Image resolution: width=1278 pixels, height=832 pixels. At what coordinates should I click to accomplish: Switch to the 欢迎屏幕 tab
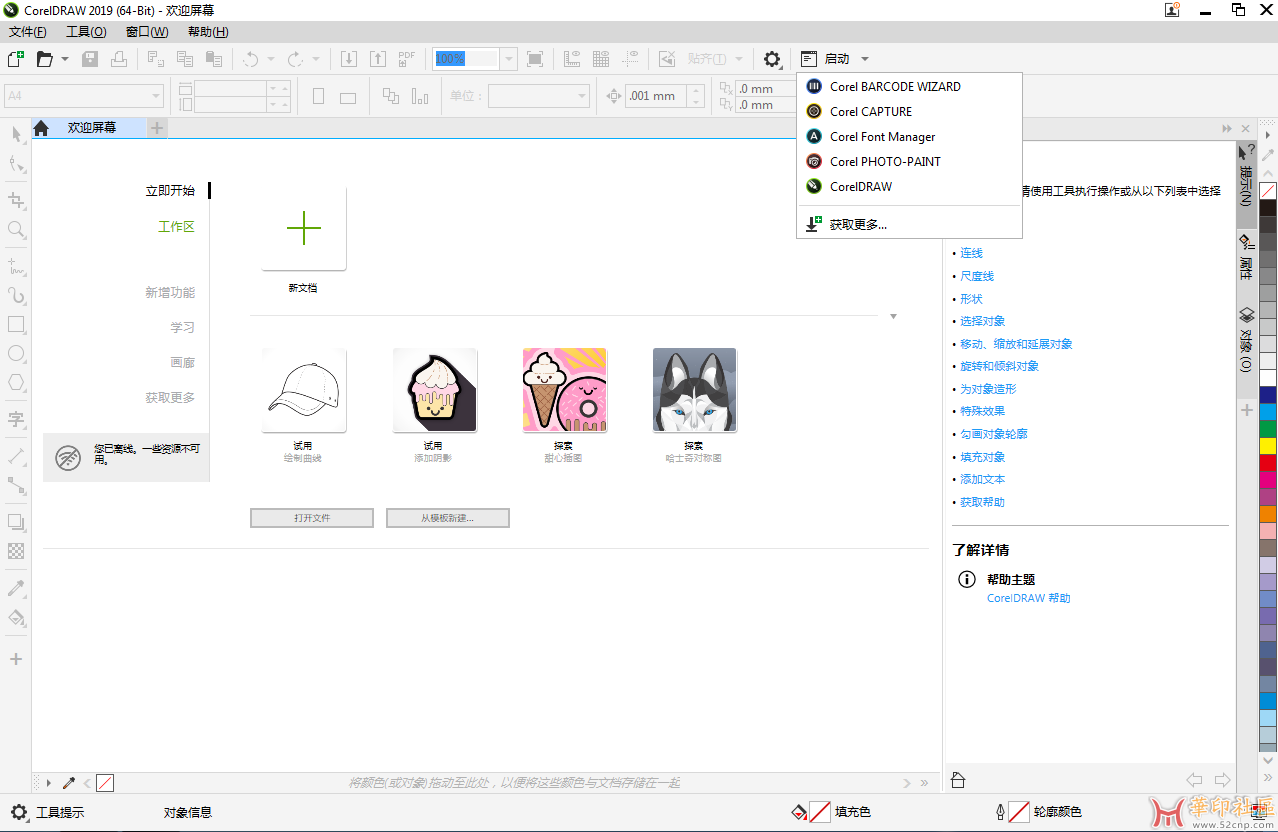(91, 128)
